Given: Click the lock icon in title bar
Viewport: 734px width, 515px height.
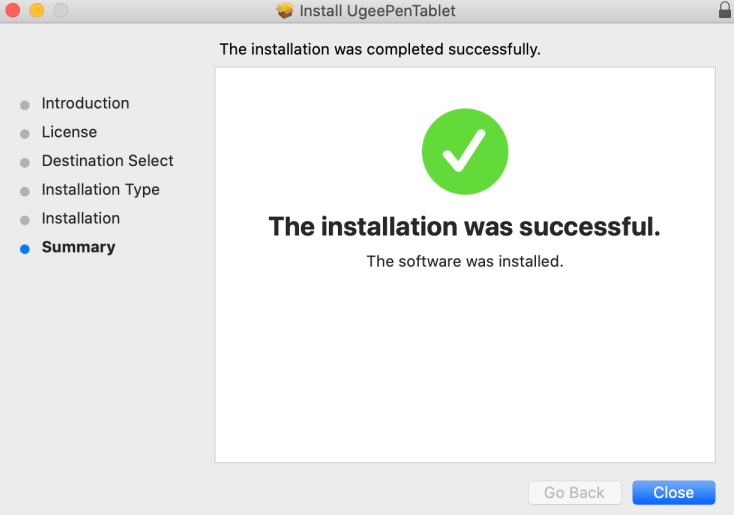Looking at the screenshot, I should [x=725, y=9].
